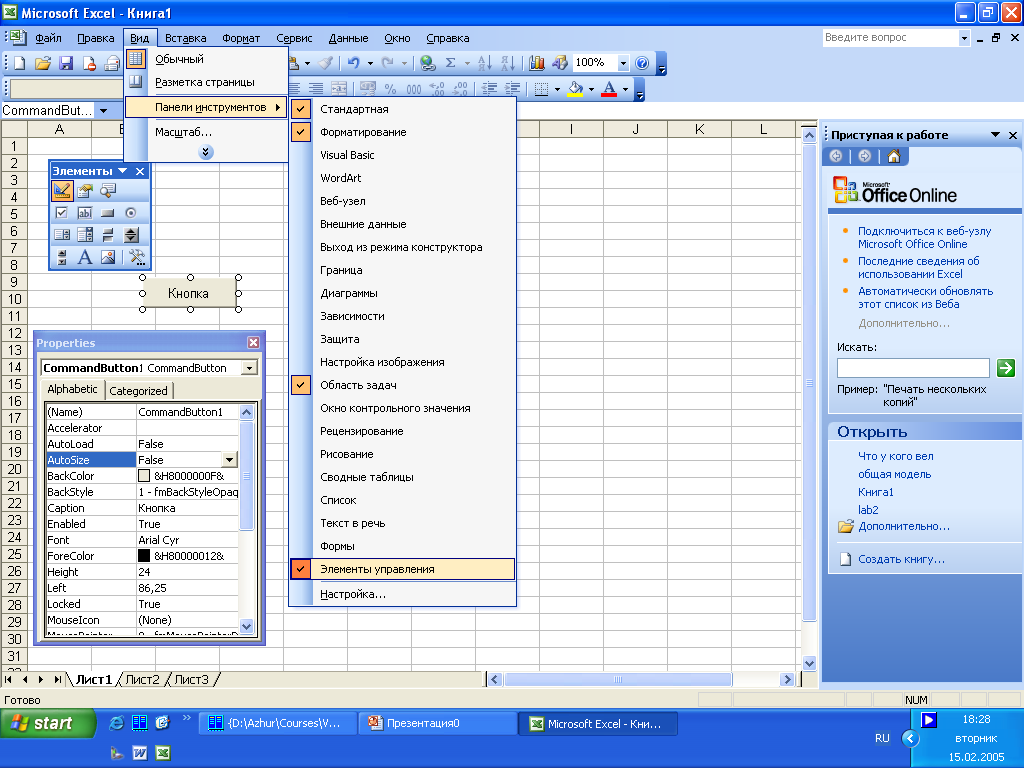1024x768 pixels.
Task: Click Font Color red A swatch
Action: tap(609, 89)
